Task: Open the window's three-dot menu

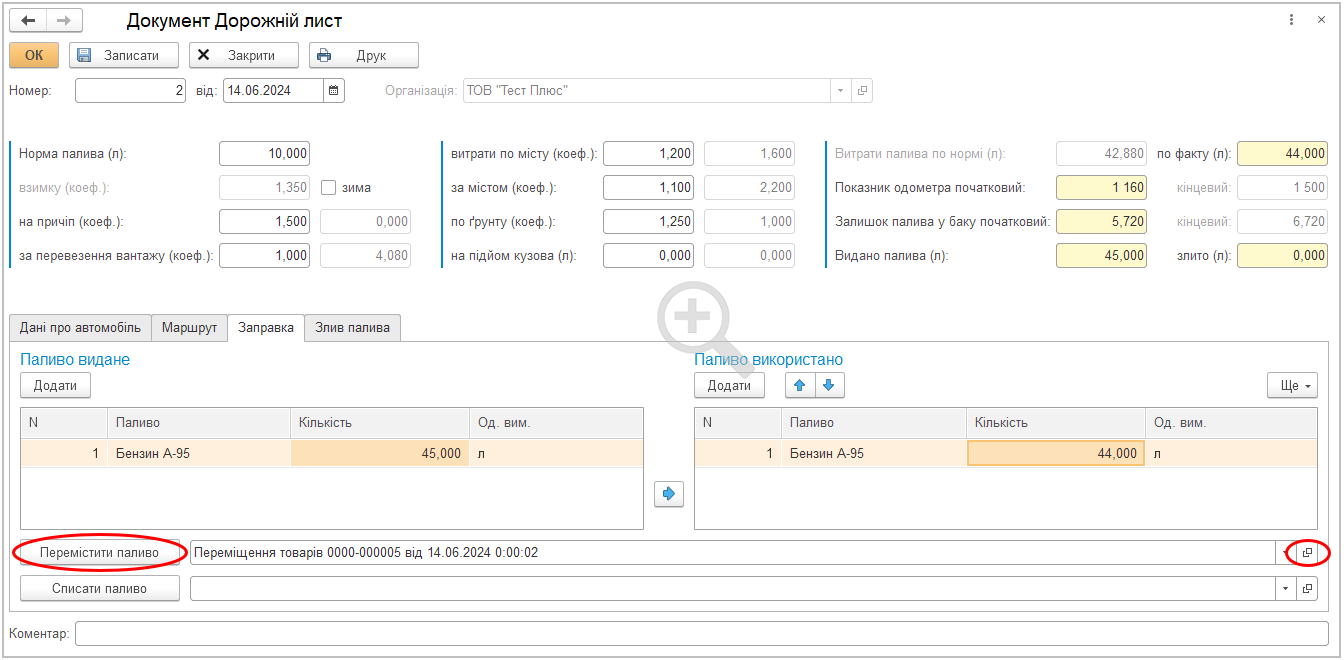Action: click(x=1290, y=20)
